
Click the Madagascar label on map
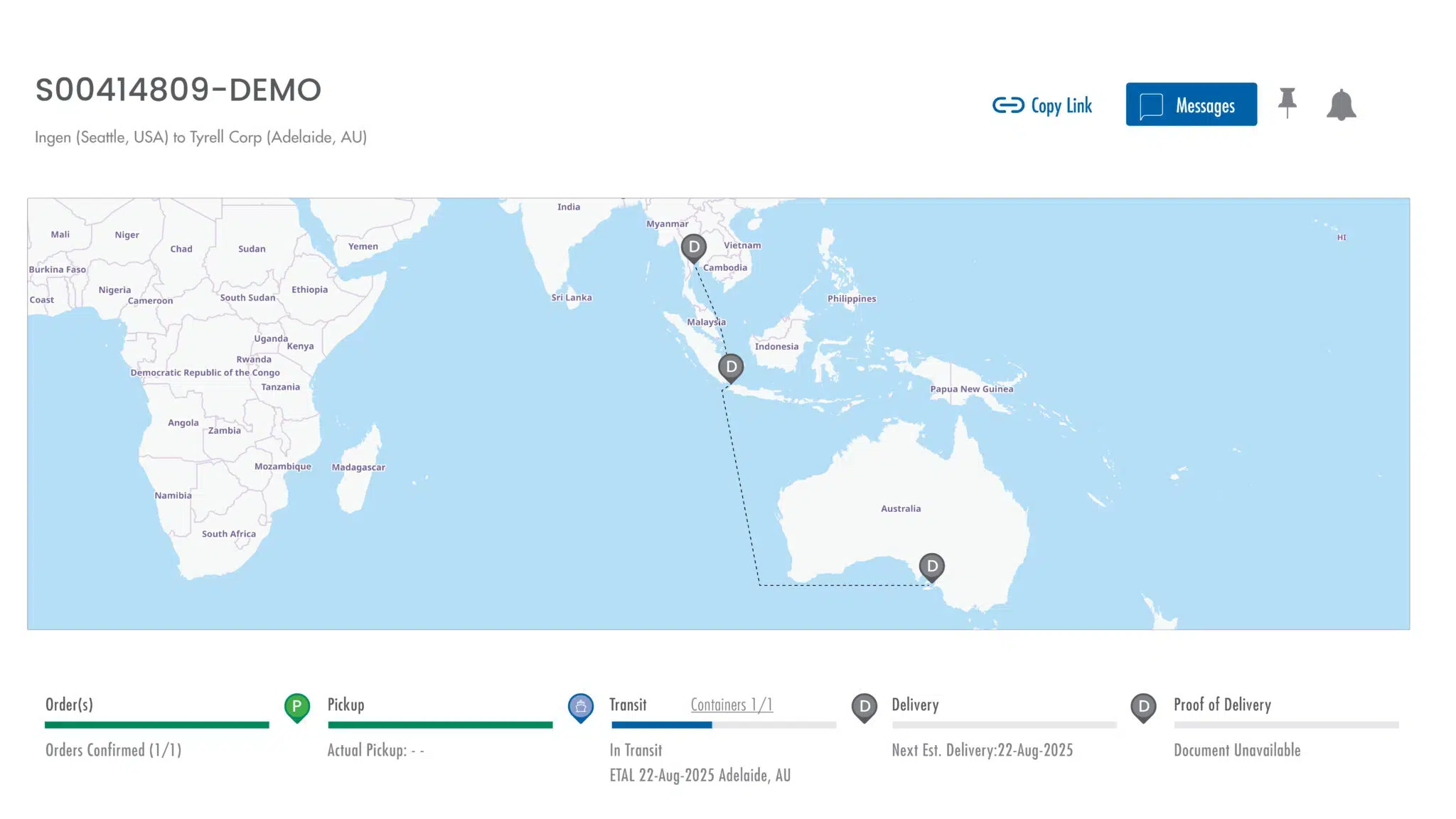point(358,467)
